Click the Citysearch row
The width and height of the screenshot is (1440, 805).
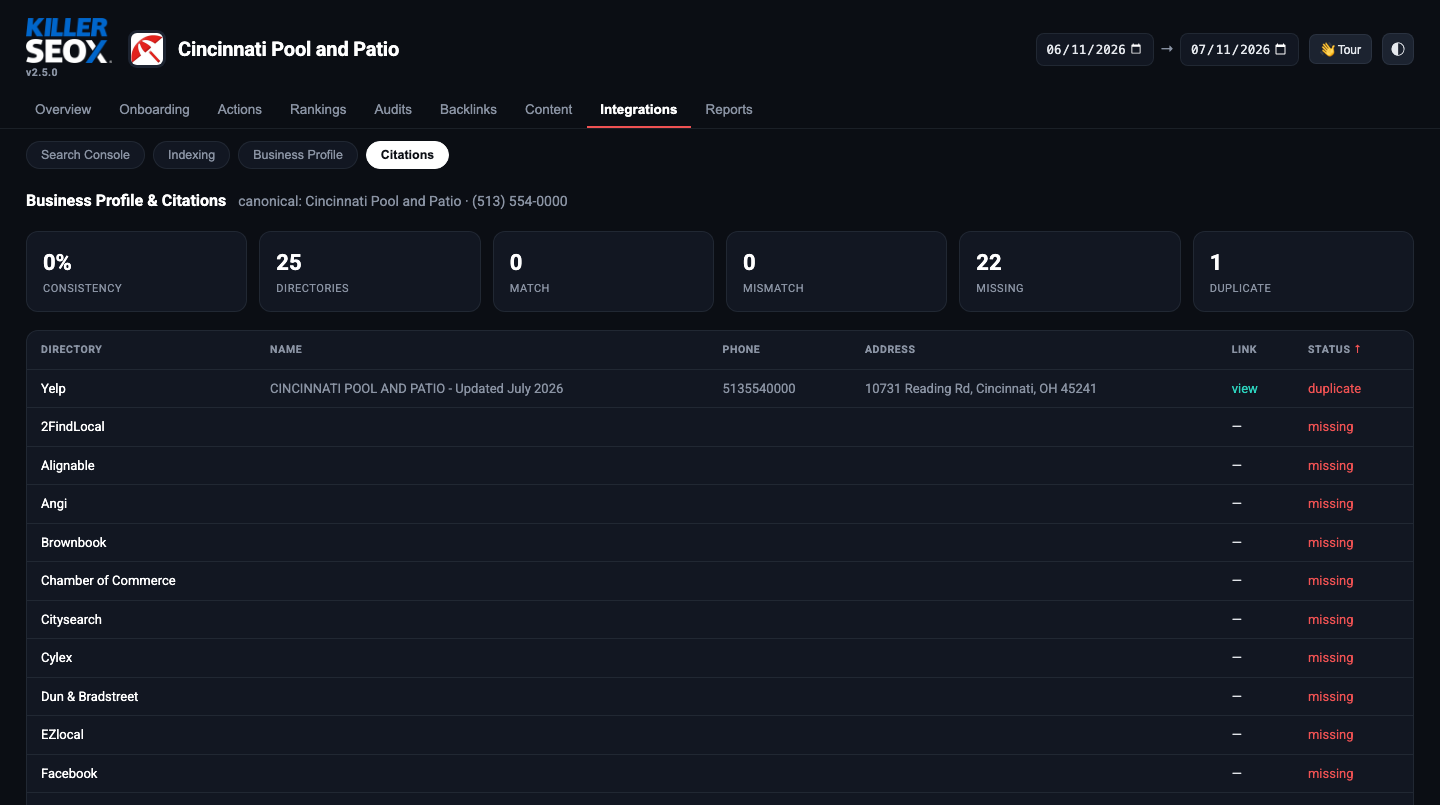(x=720, y=619)
